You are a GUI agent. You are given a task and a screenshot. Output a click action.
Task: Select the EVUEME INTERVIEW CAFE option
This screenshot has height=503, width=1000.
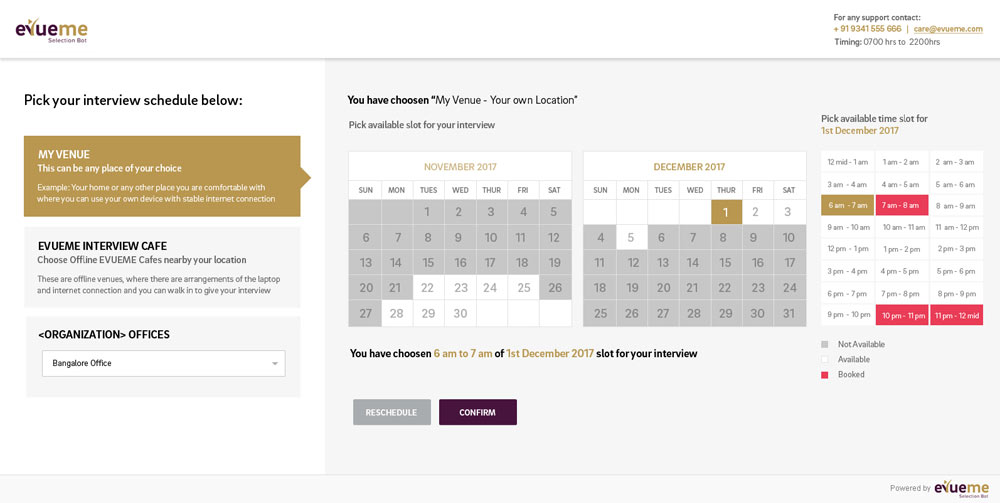click(162, 267)
